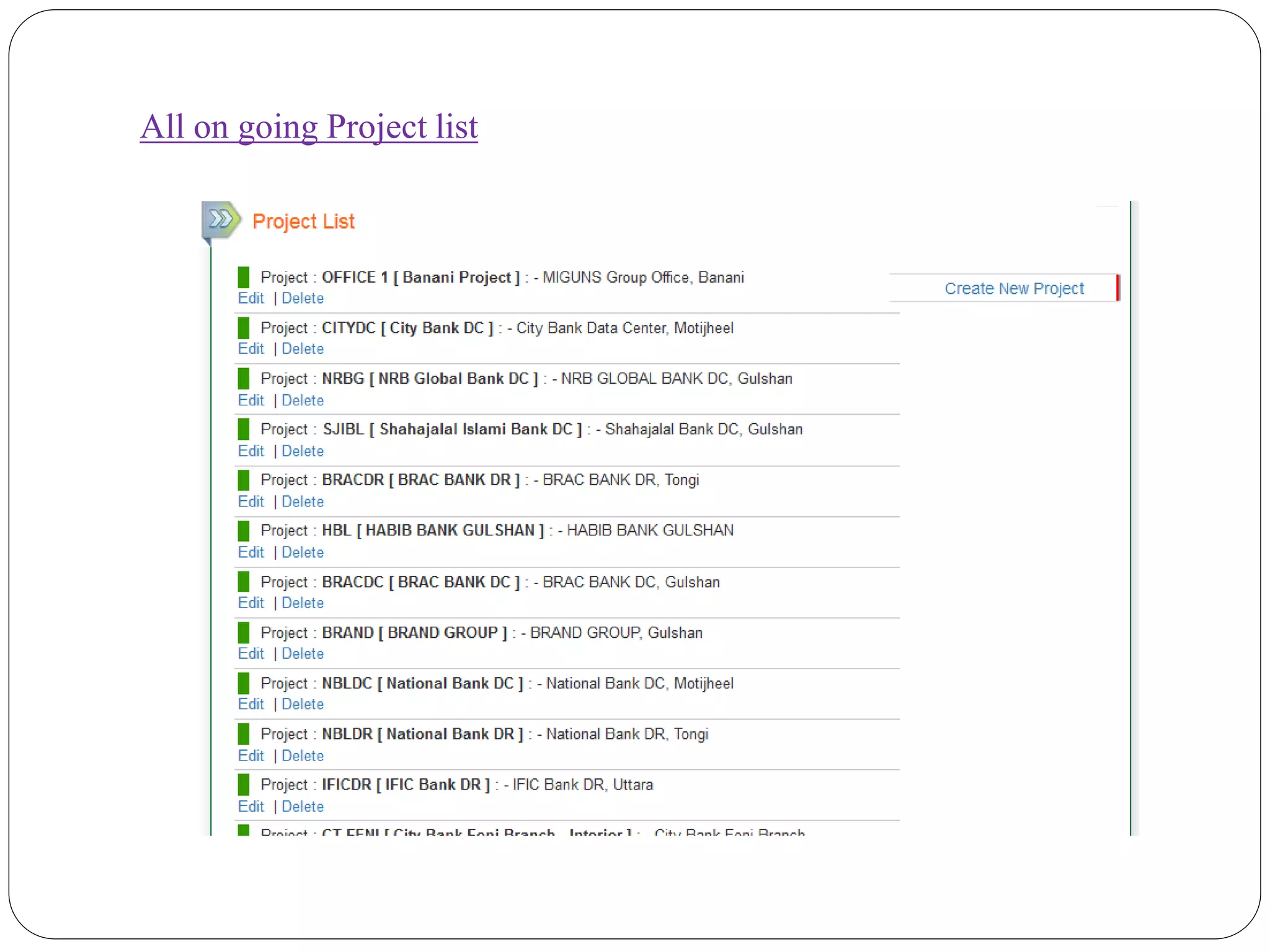1270x952 pixels.
Task: Delete the NRBG NRB Global Bank project
Action: (303, 400)
